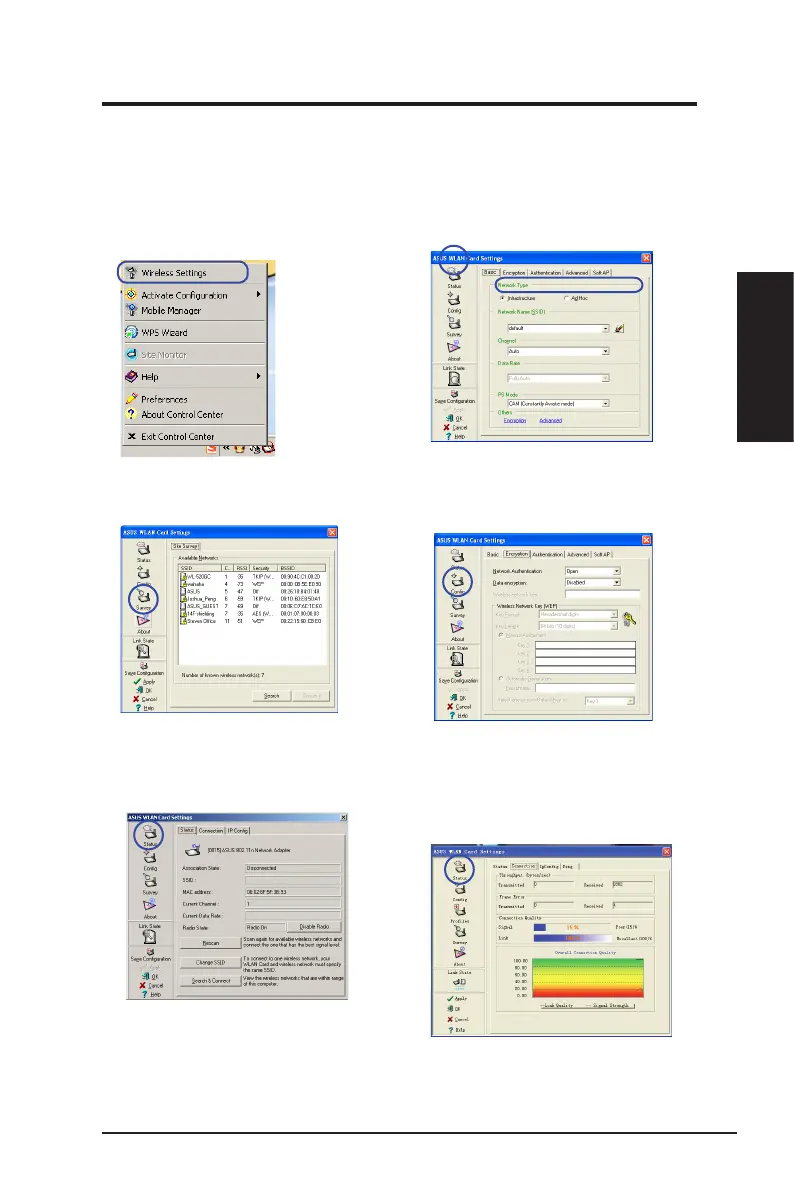Open the Network Name SSID dropdown
This screenshot has height=1196, width=794.
pos(606,329)
